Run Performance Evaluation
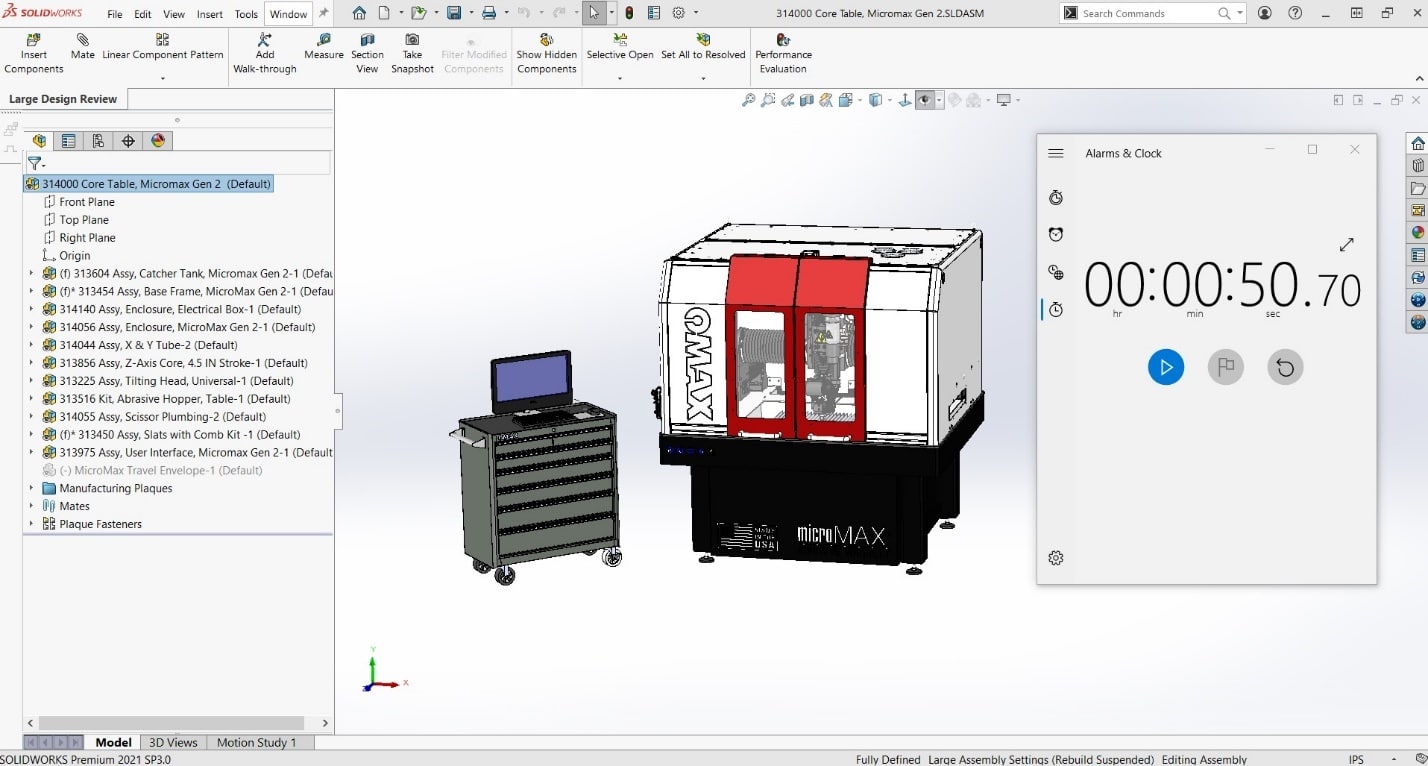The width and height of the screenshot is (1428, 766). point(783,54)
